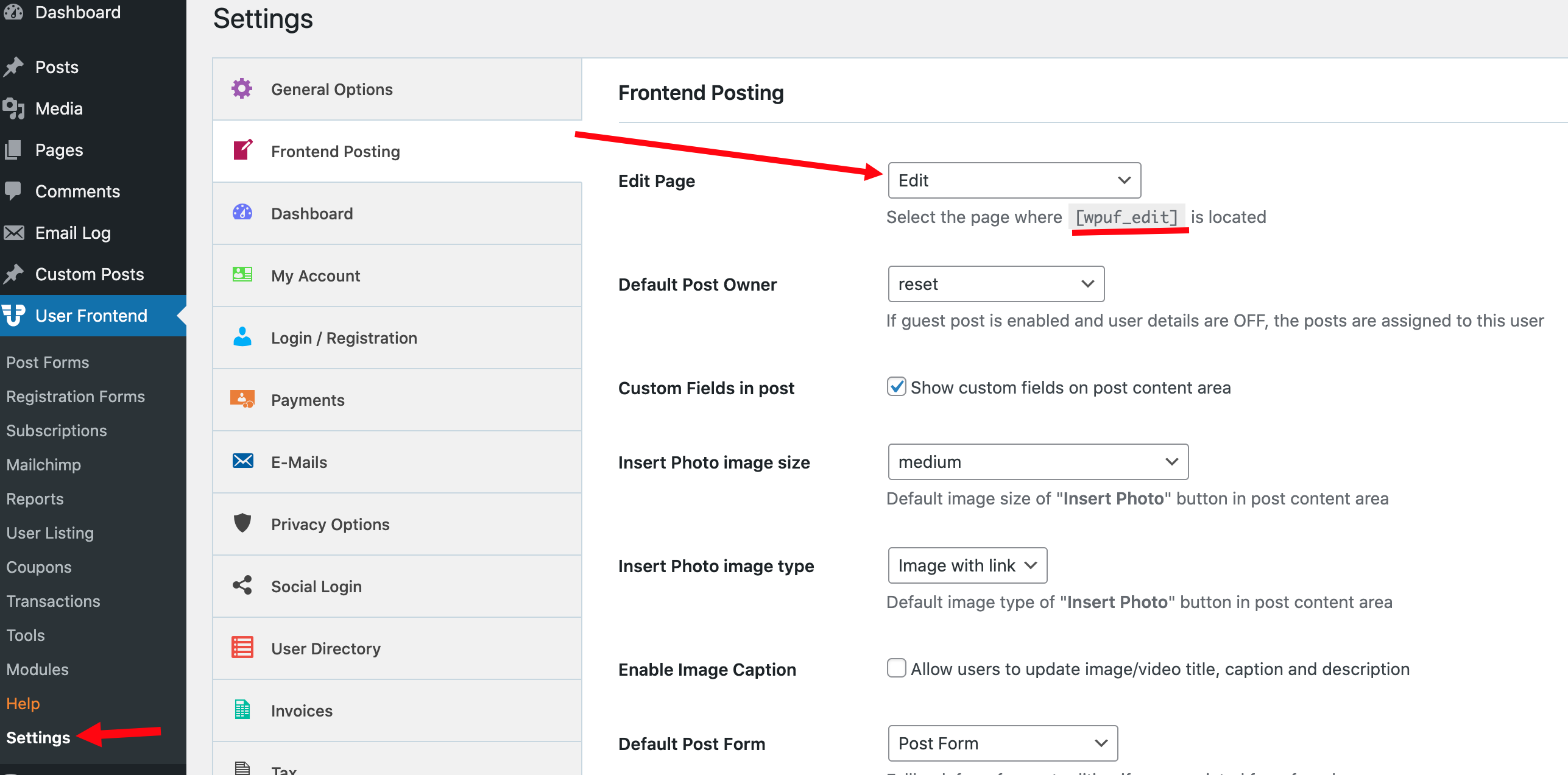Open the User Frontend admin menu
Screen dimensions: 1568x775
[x=93, y=316]
